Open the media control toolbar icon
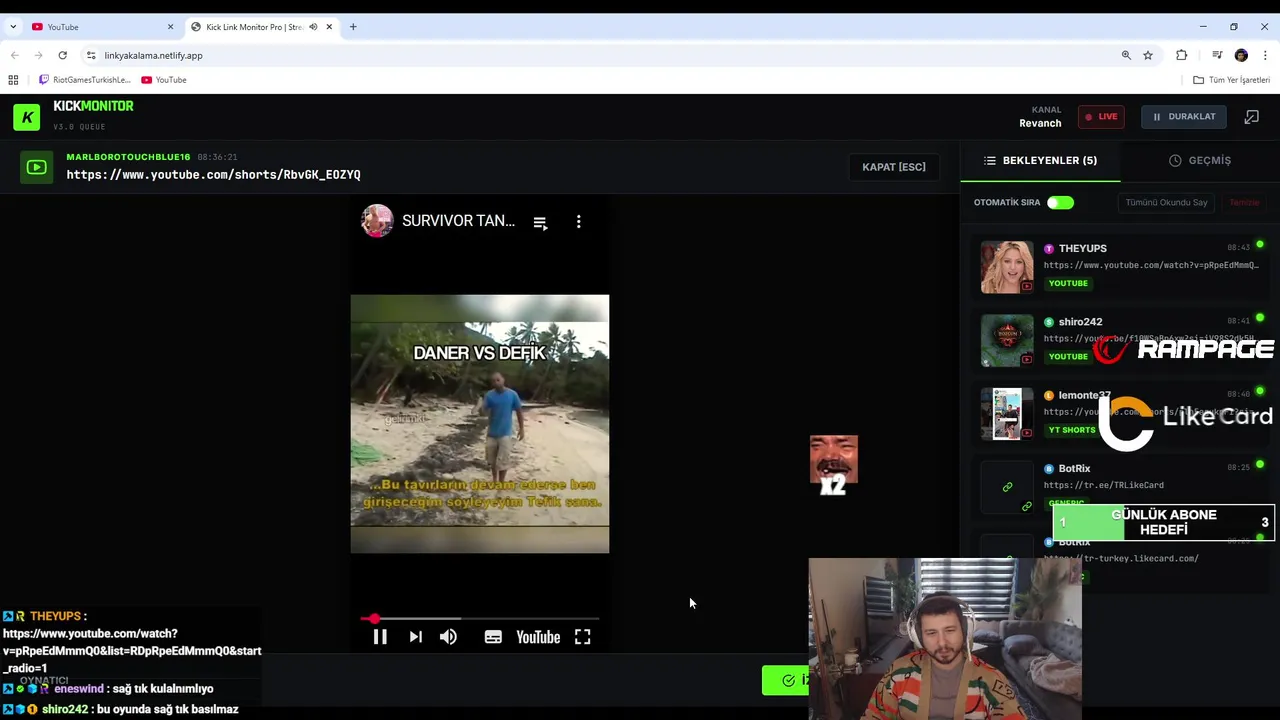1280x720 pixels. click(x=1217, y=56)
